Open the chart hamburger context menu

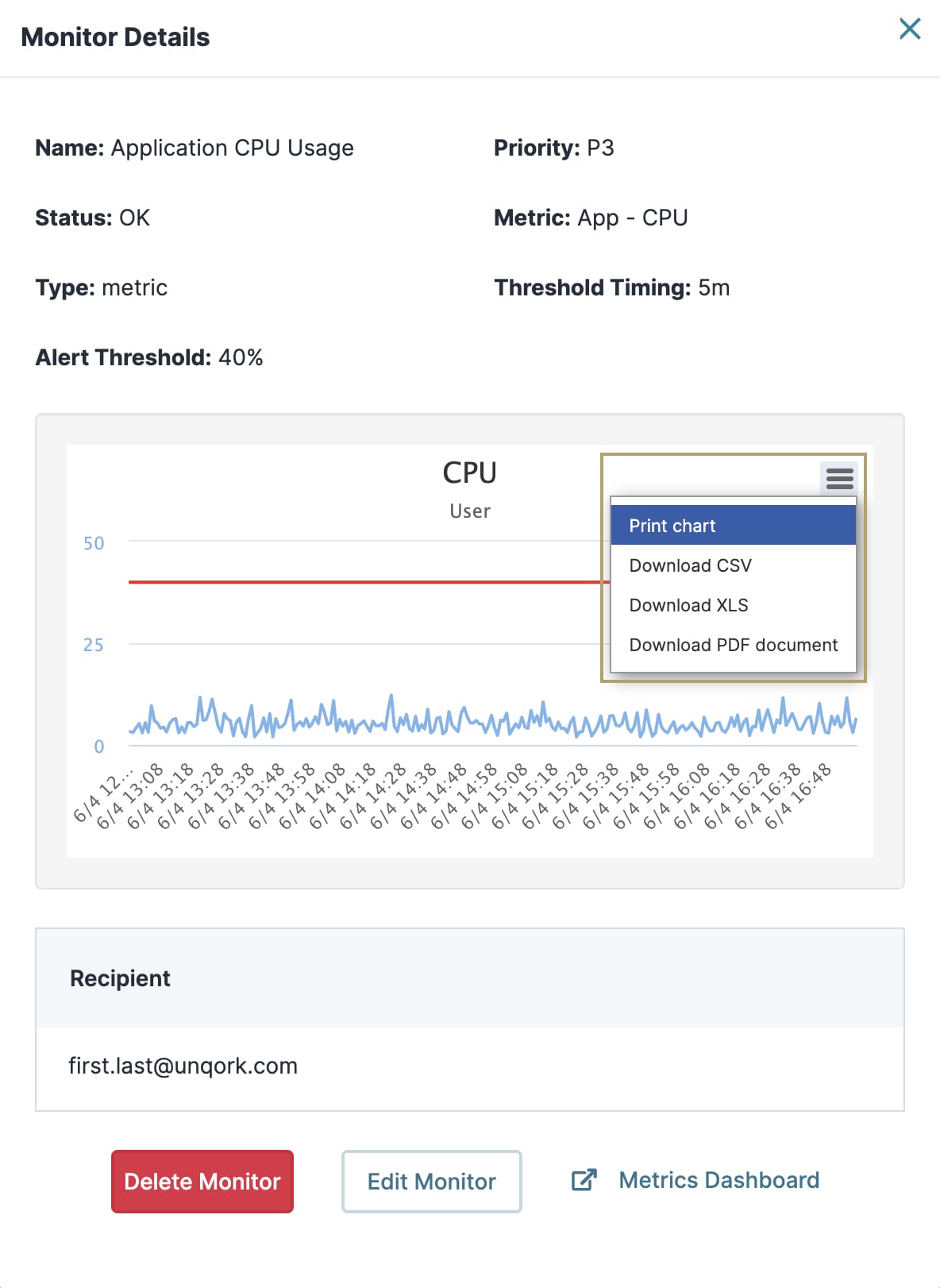pos(839,478)
